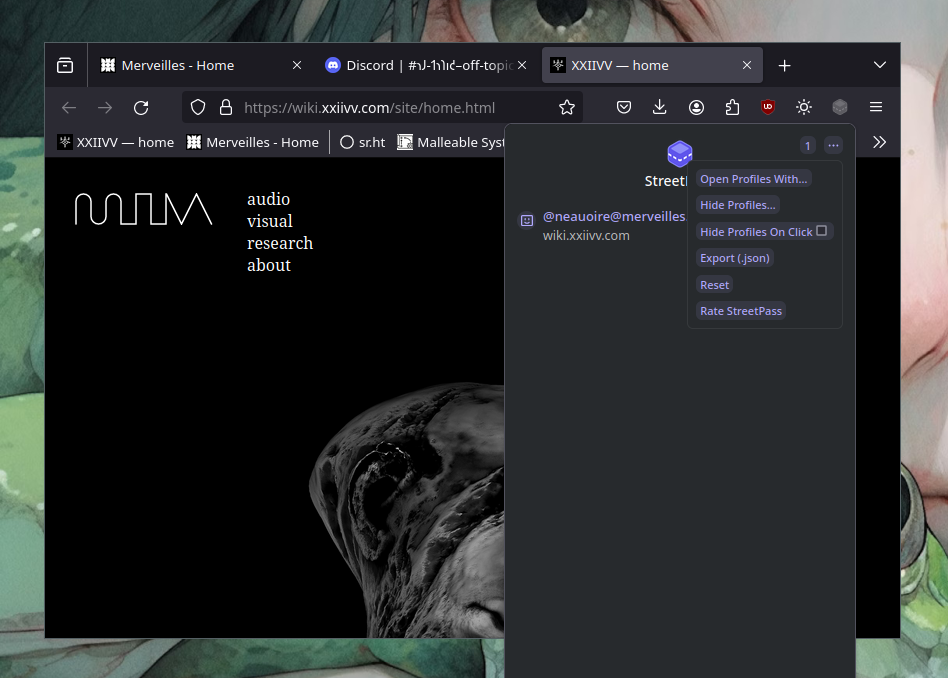Choose Open Profiles With... option
The width and height of the screenshot is (948, 678).
[x=753, y=179]
